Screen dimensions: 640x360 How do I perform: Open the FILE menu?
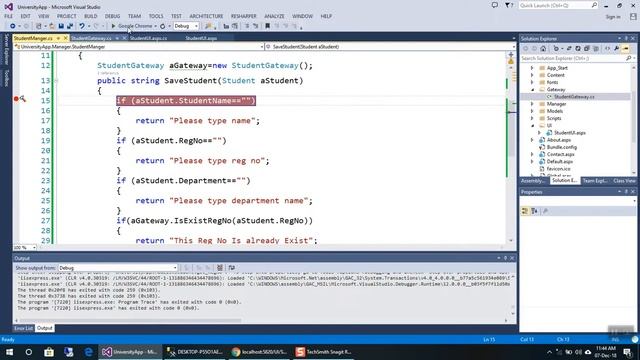pyautogui.click(x=8, y=16)
